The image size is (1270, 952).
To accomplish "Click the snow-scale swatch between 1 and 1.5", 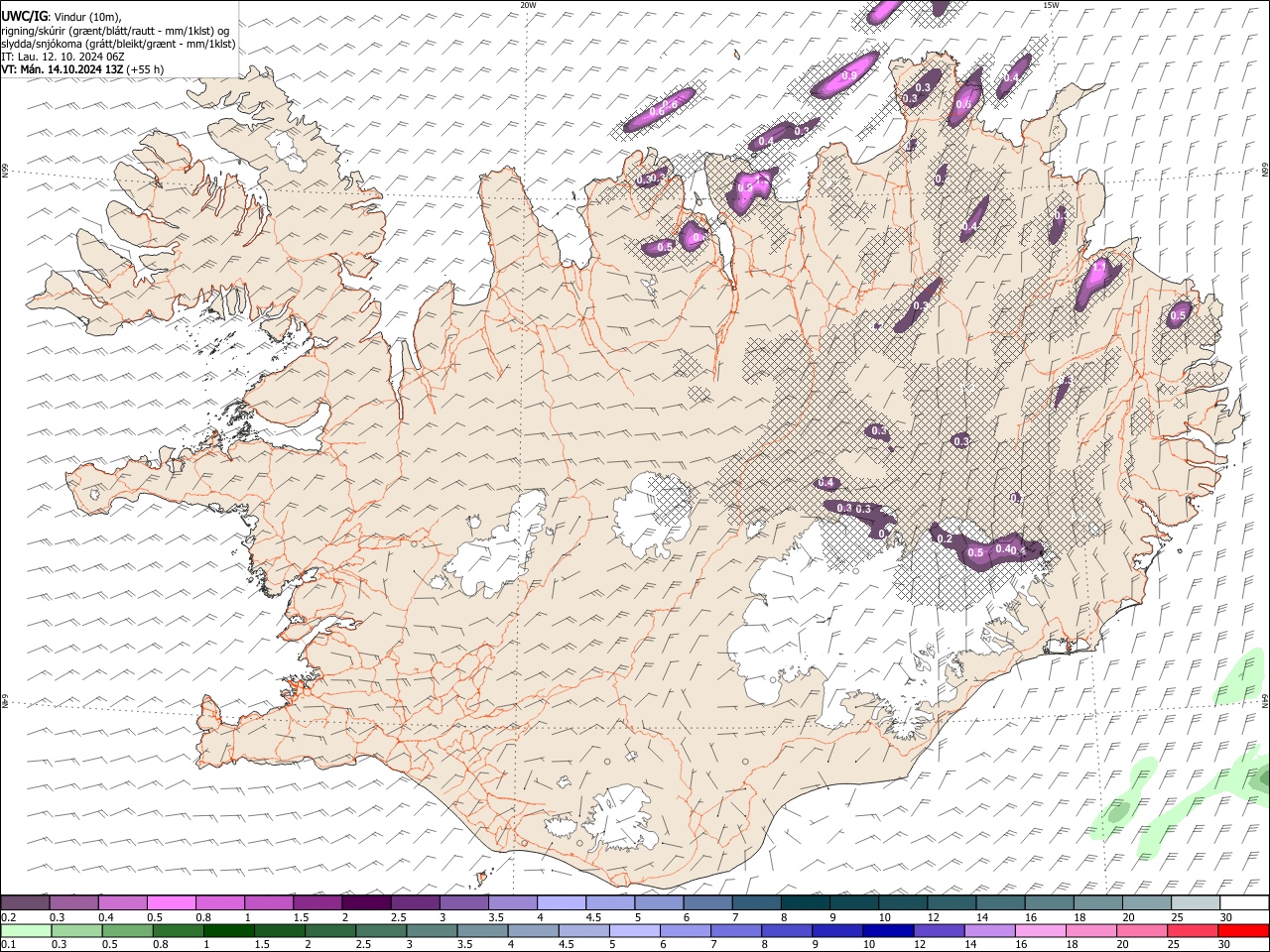I will click(x=269, y=902).
